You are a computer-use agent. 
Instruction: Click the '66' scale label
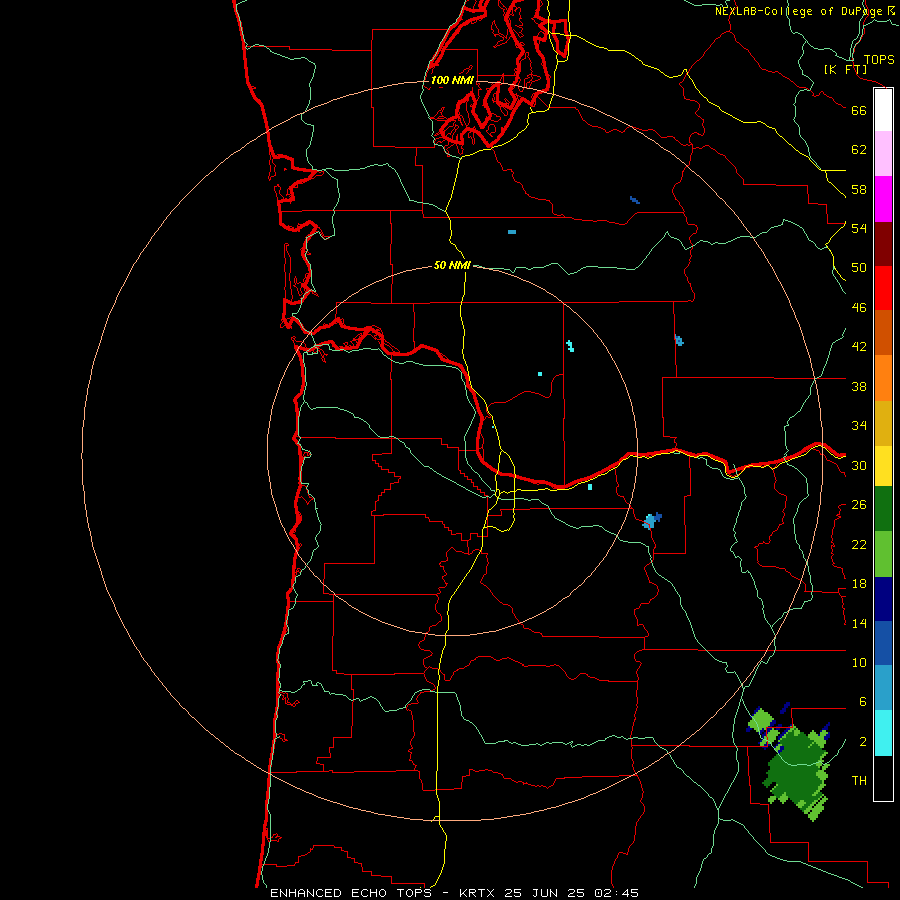859,110
